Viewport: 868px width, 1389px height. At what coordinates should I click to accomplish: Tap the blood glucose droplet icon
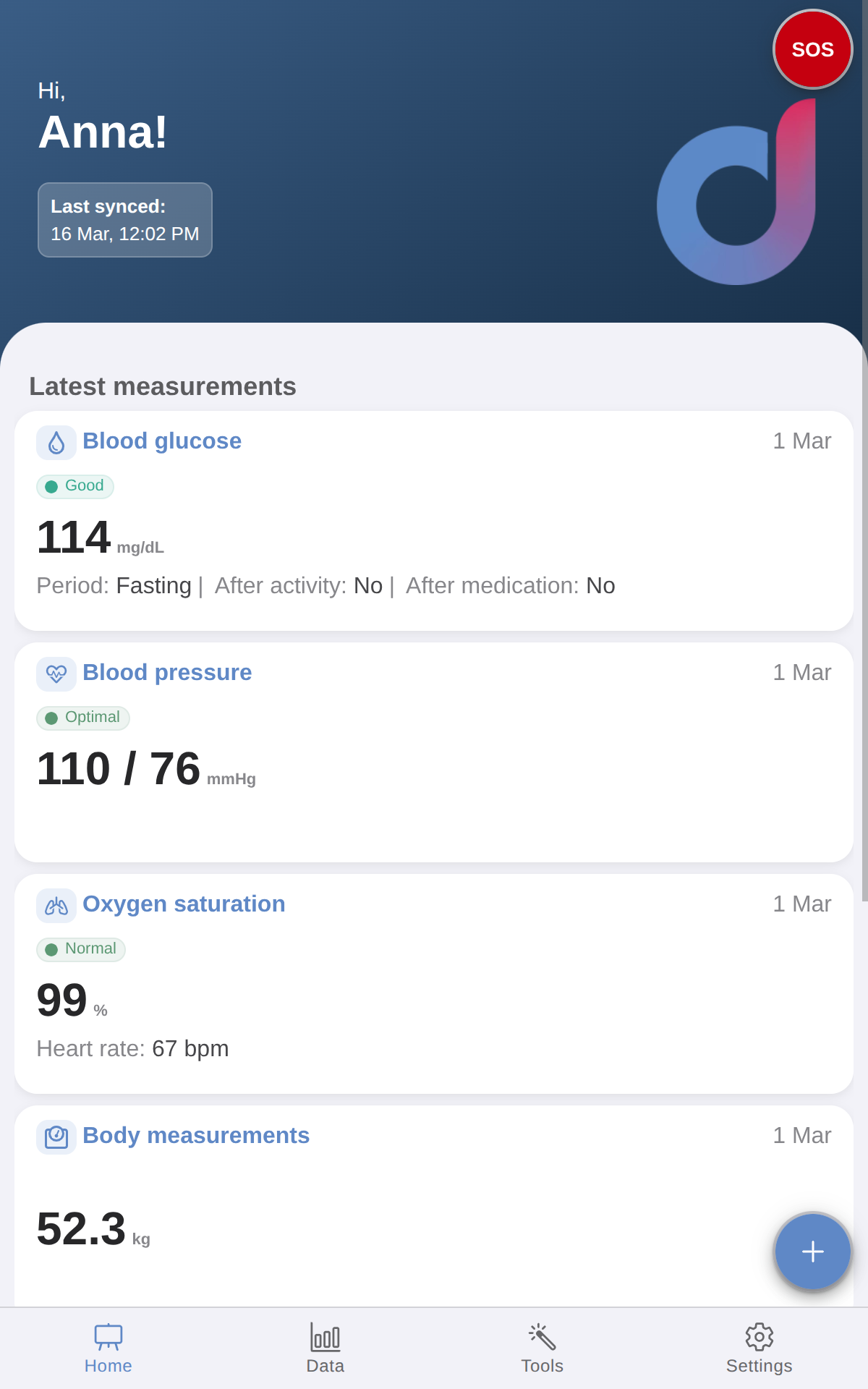click(x=56, y=443)
